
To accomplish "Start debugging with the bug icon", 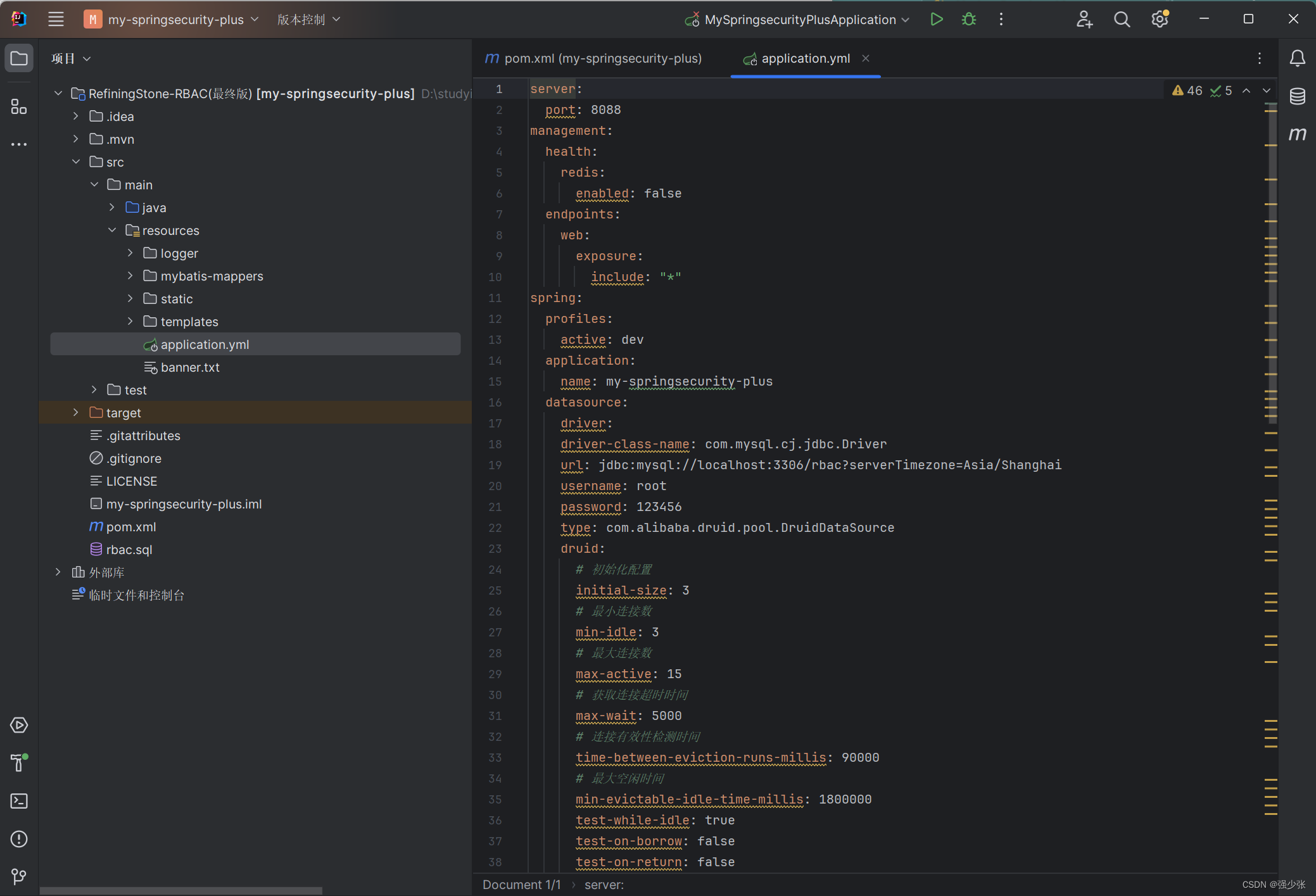I will pos(968,20).
